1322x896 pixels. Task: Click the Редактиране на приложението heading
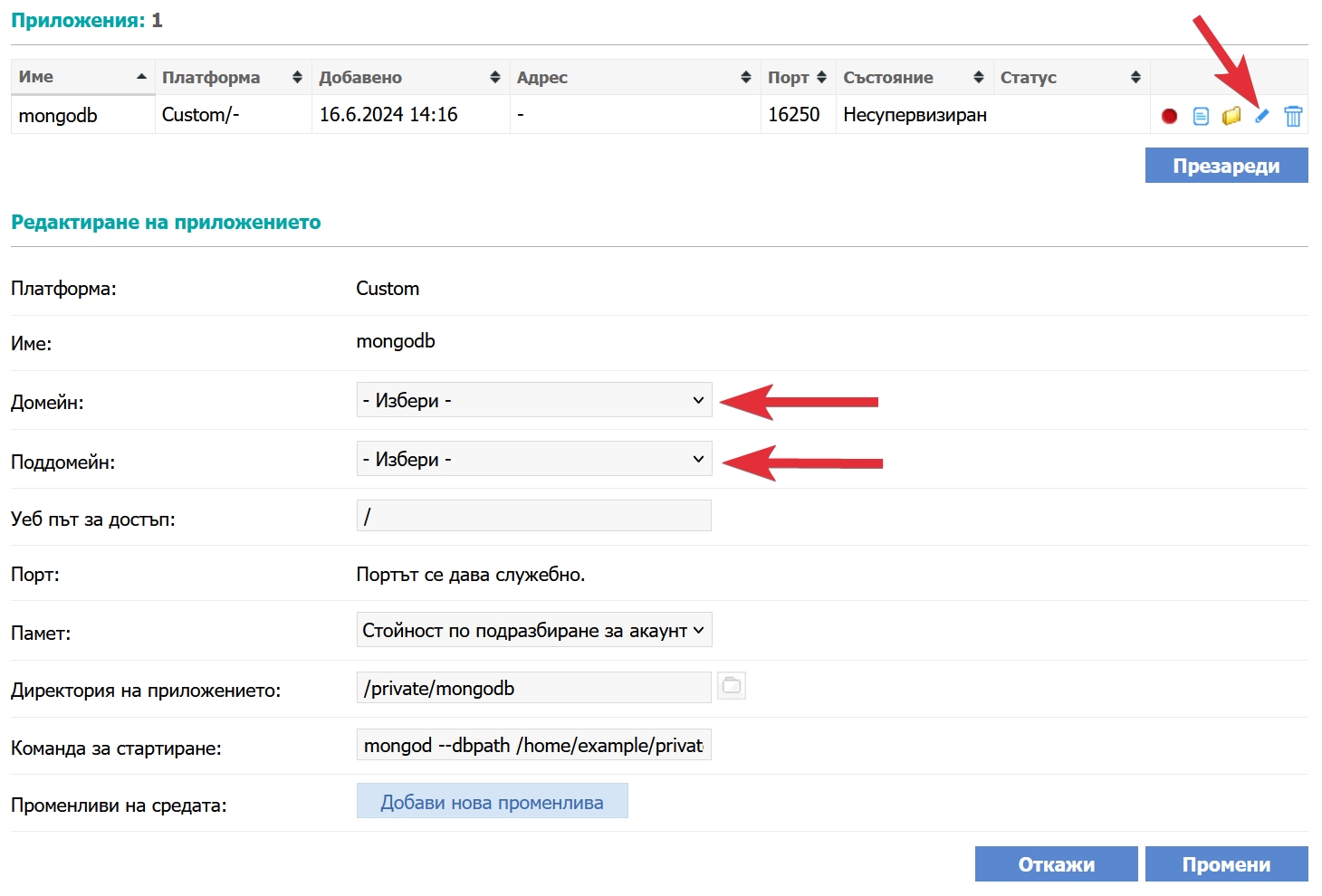[166, 223]
